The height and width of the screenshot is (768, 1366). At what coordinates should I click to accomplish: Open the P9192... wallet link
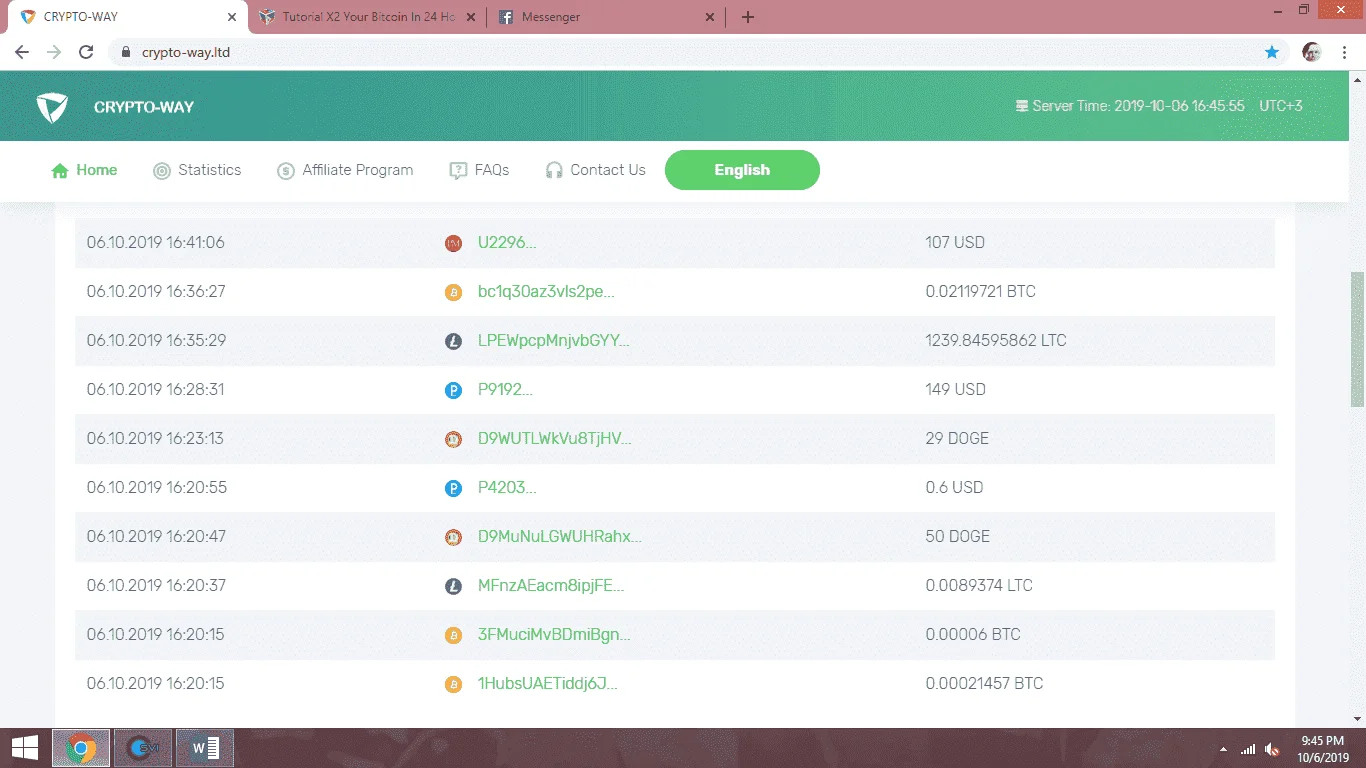pyautogui.click(x=505, y=390)
